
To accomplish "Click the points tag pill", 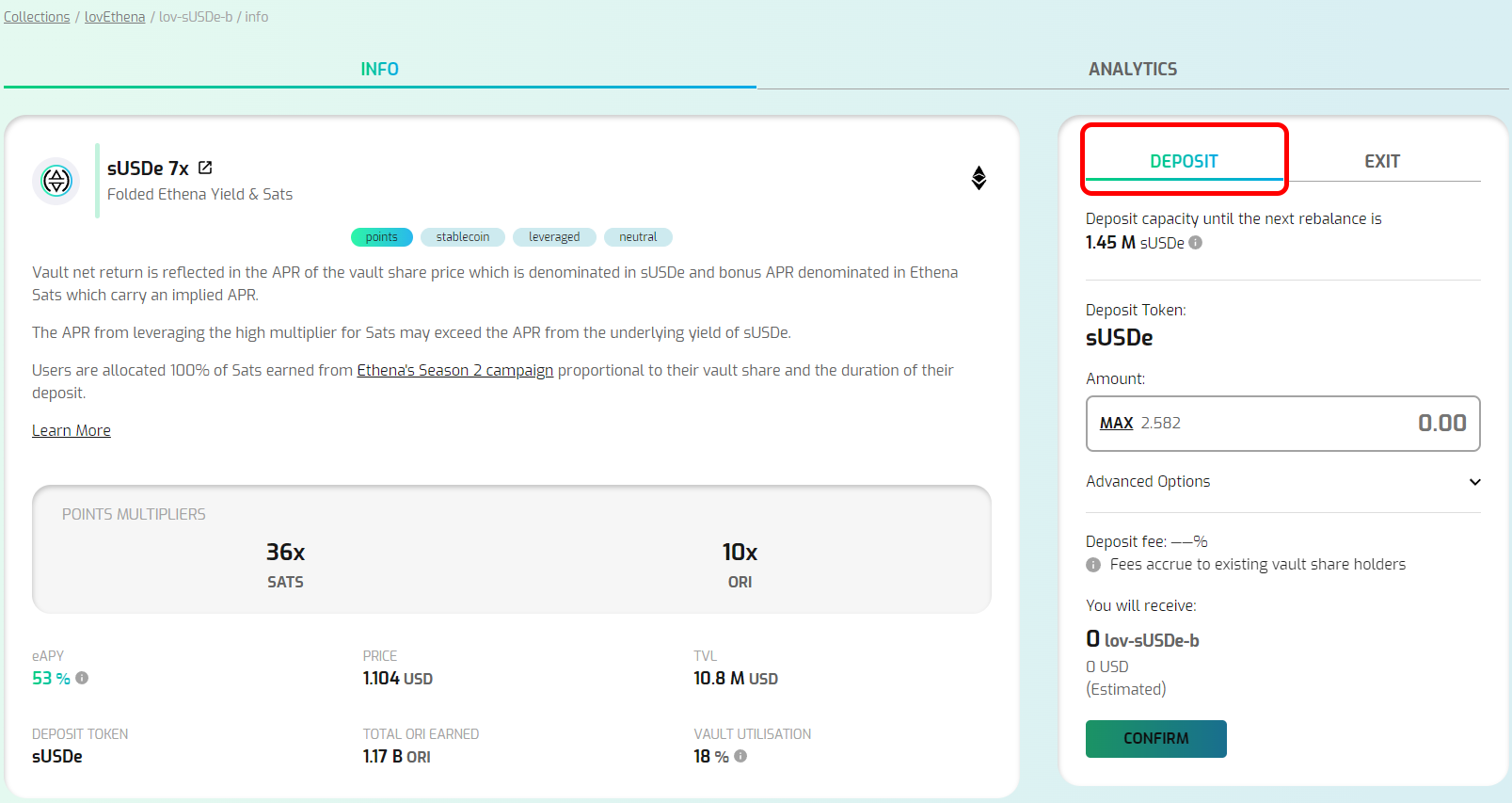I will coord(381,237).
